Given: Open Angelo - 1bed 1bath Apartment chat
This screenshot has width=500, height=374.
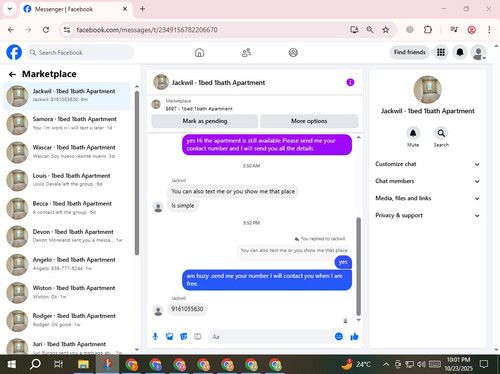Looking at the screenshot, I should pyautogui.click(x=67, y=264).
